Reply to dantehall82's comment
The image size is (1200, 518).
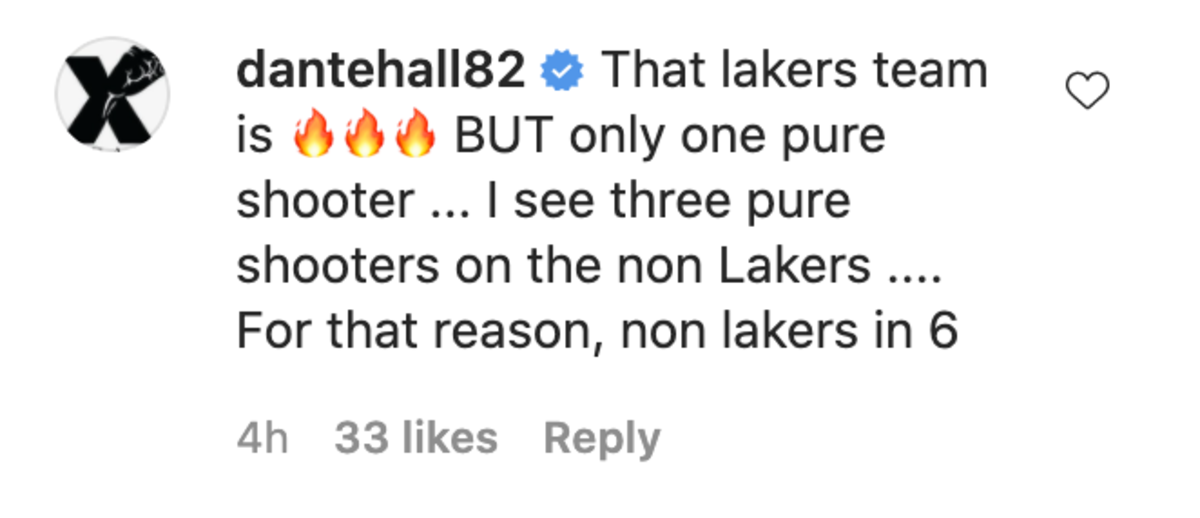(x=601, y=438)
